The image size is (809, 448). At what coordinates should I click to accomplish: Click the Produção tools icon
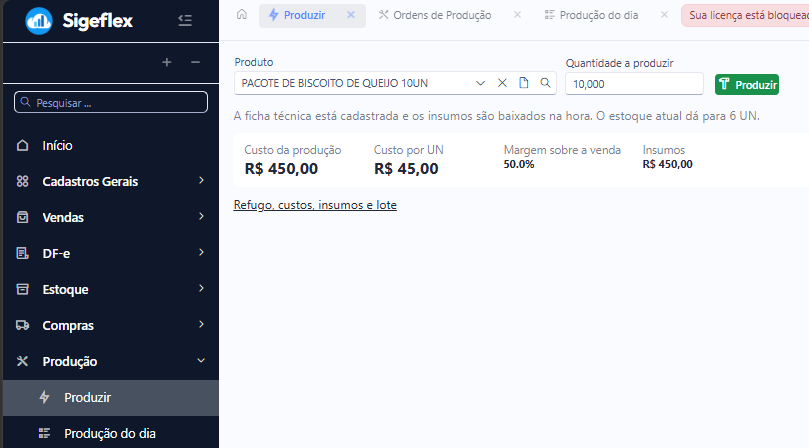(x=22, y=361)
